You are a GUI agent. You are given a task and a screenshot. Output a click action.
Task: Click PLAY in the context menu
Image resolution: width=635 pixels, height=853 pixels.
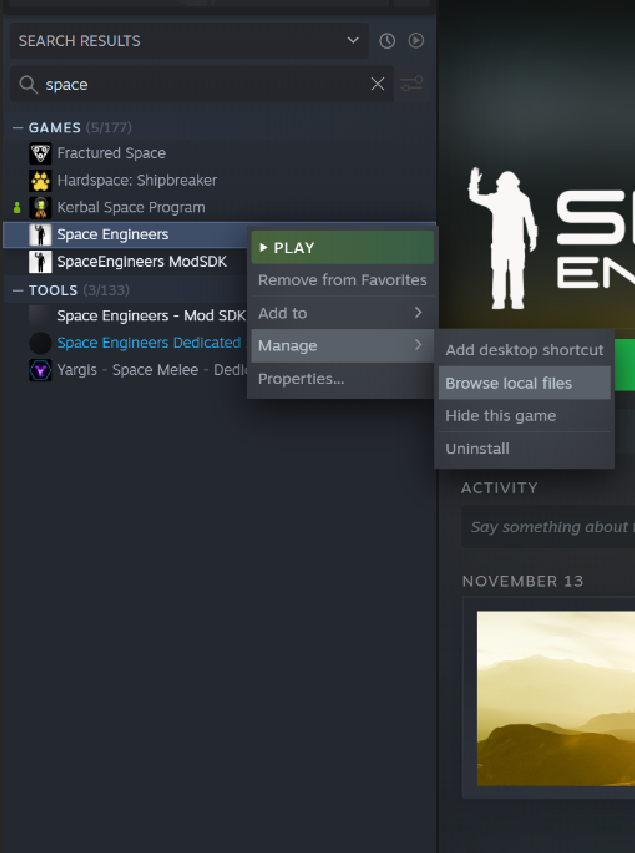(x=343, y=248)
